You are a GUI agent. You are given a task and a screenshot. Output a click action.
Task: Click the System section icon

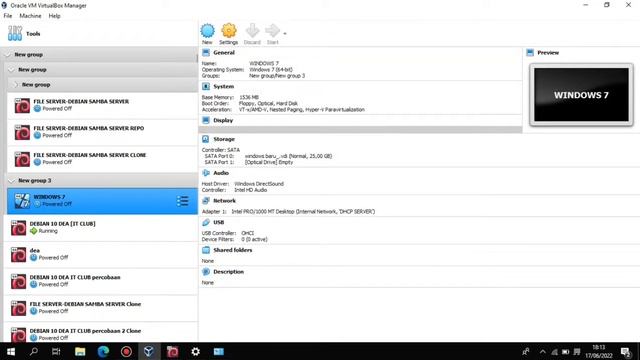(x=206, y=87)
